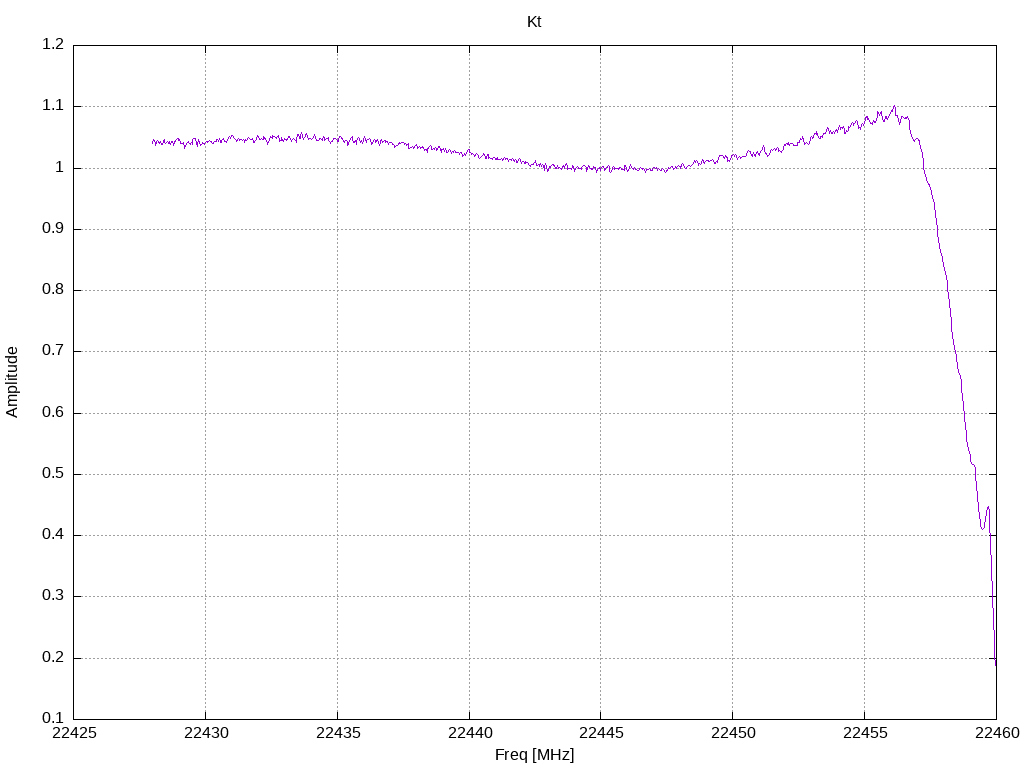
Task: Click the y-axis tick label "1"
Action: pos(59,167)
